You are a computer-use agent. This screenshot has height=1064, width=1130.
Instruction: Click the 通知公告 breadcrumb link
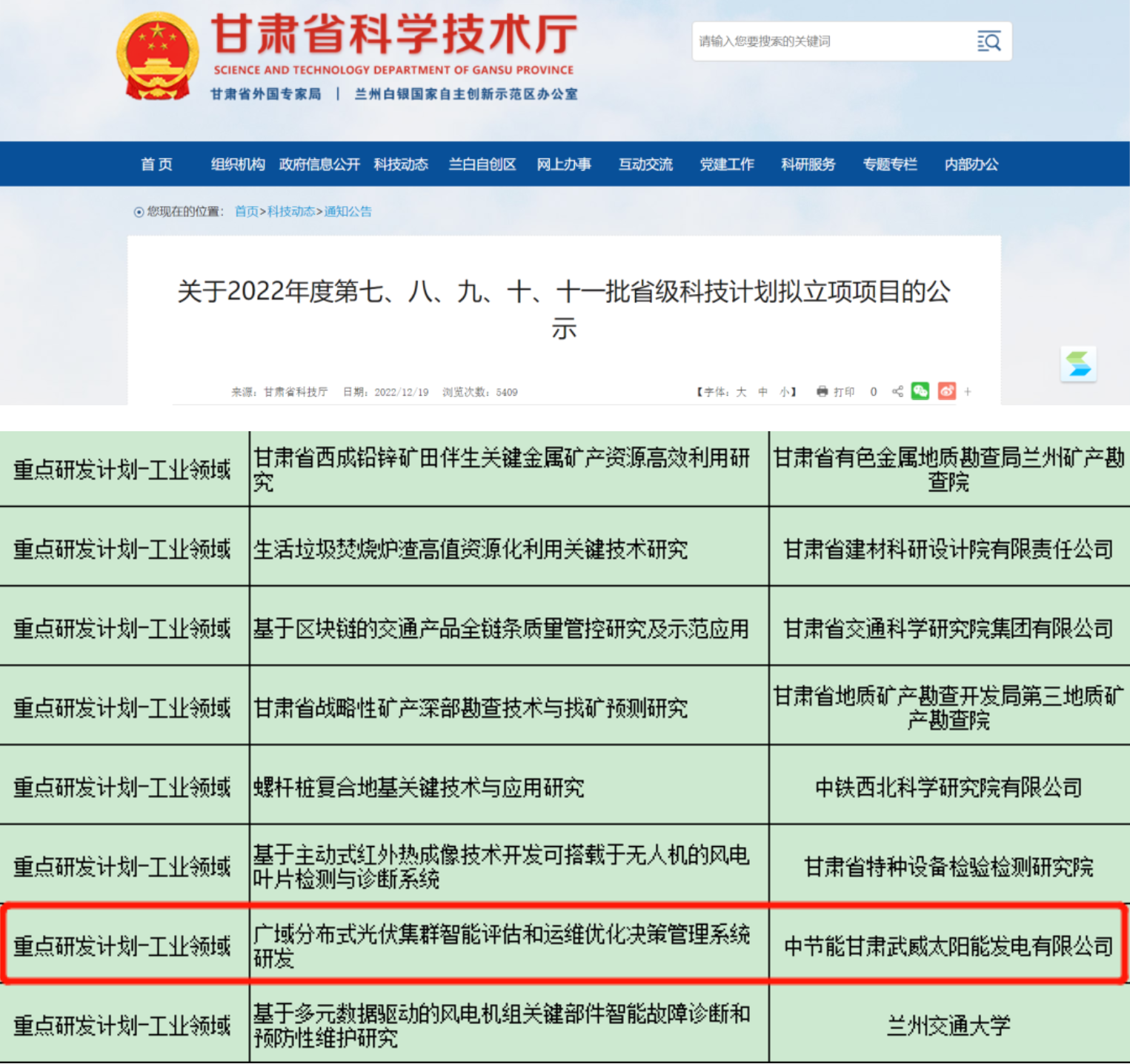coord(348,212)
